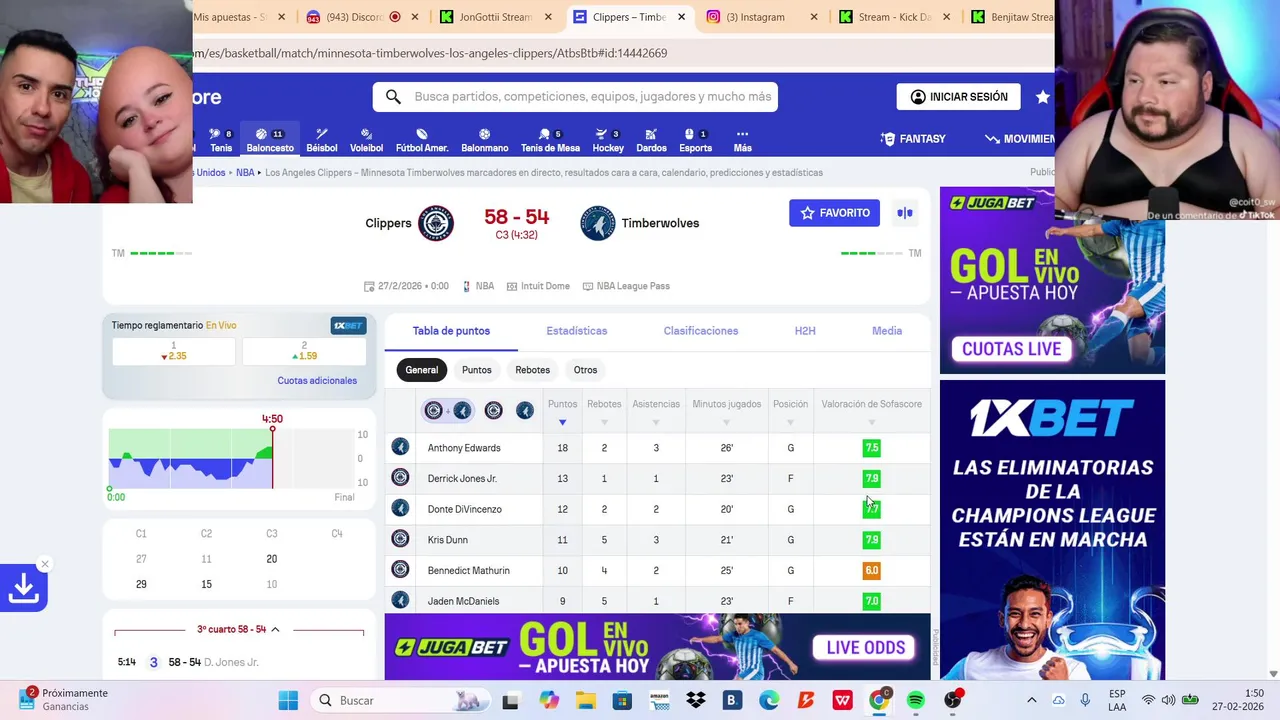Select the General filter pill
Viewport: 1280px width, 720px height.
tap(421, 370)
